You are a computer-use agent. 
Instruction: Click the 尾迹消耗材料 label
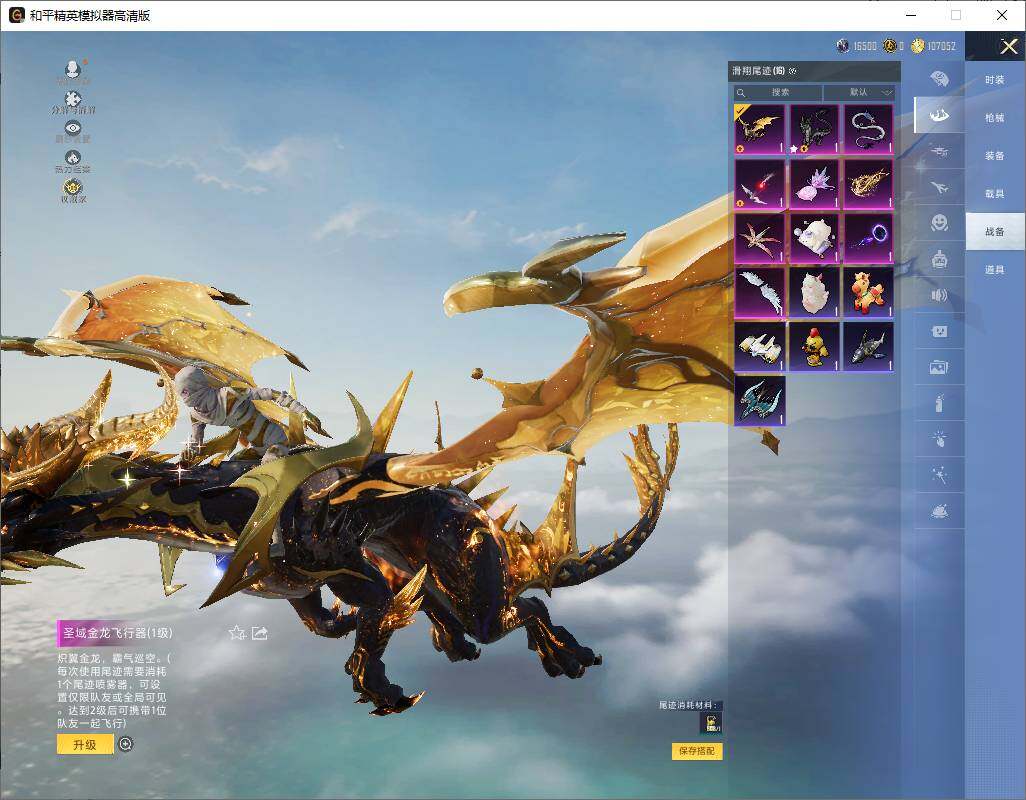688,705
